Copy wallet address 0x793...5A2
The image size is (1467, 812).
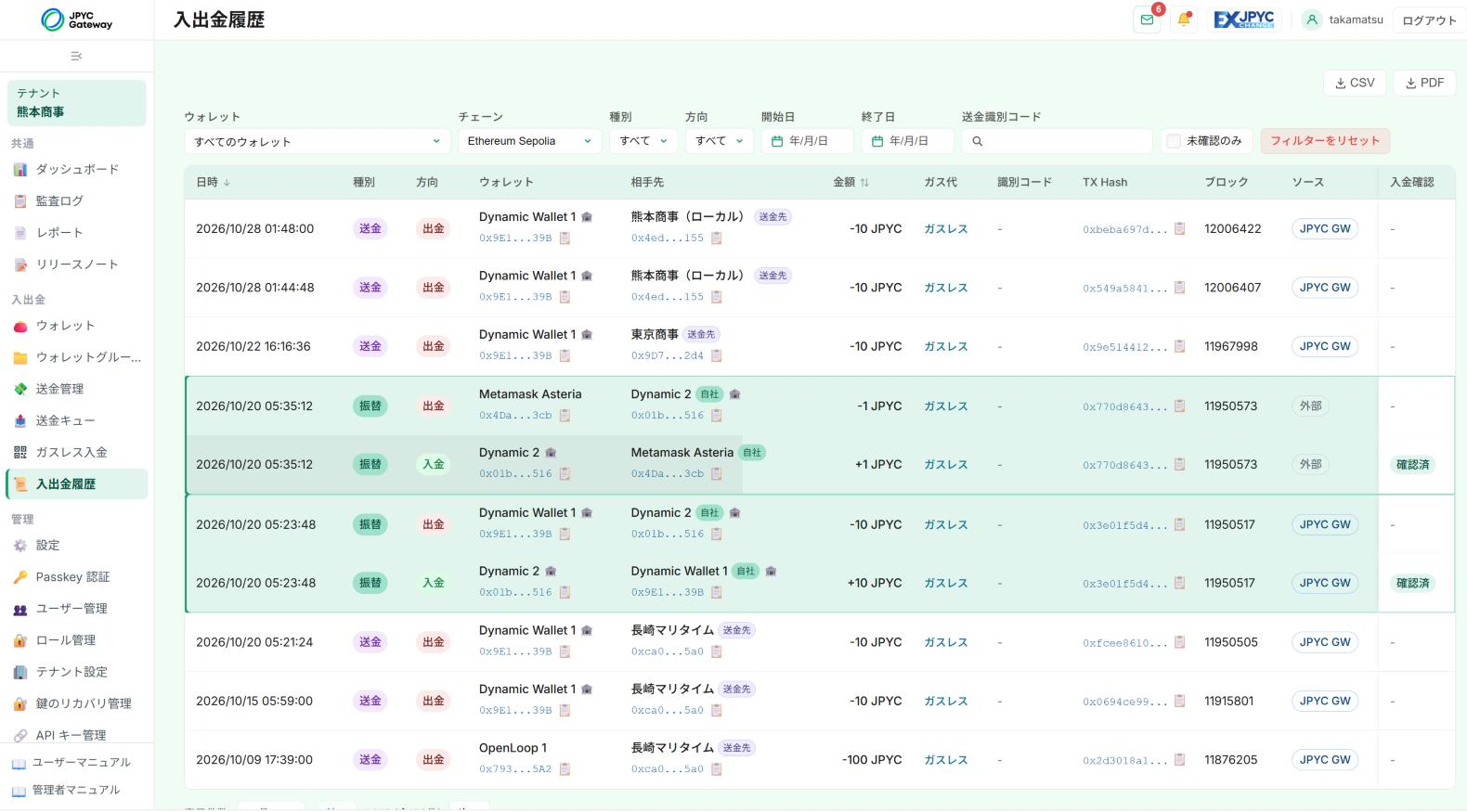tap(565, 769)
